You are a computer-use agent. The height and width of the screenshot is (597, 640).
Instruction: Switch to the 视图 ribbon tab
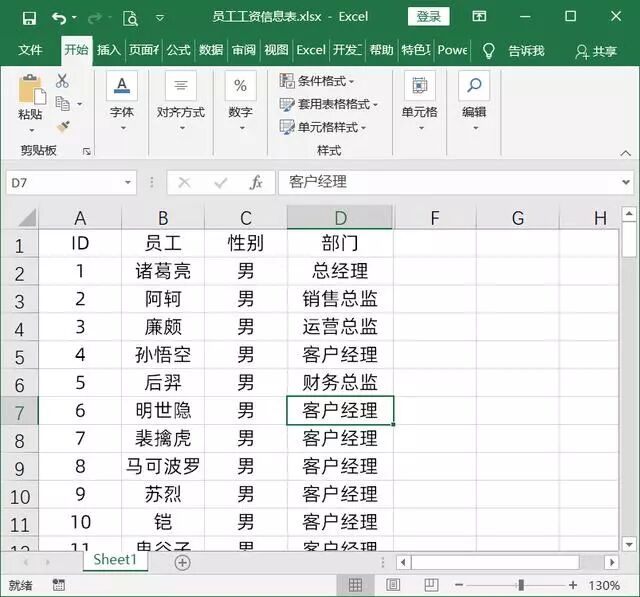coord(276,50)
